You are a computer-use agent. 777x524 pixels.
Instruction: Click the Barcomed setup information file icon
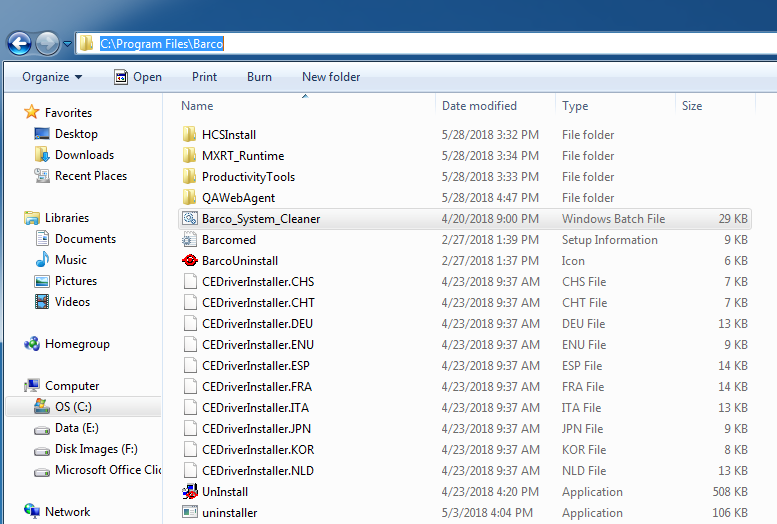tap(189, 239)
